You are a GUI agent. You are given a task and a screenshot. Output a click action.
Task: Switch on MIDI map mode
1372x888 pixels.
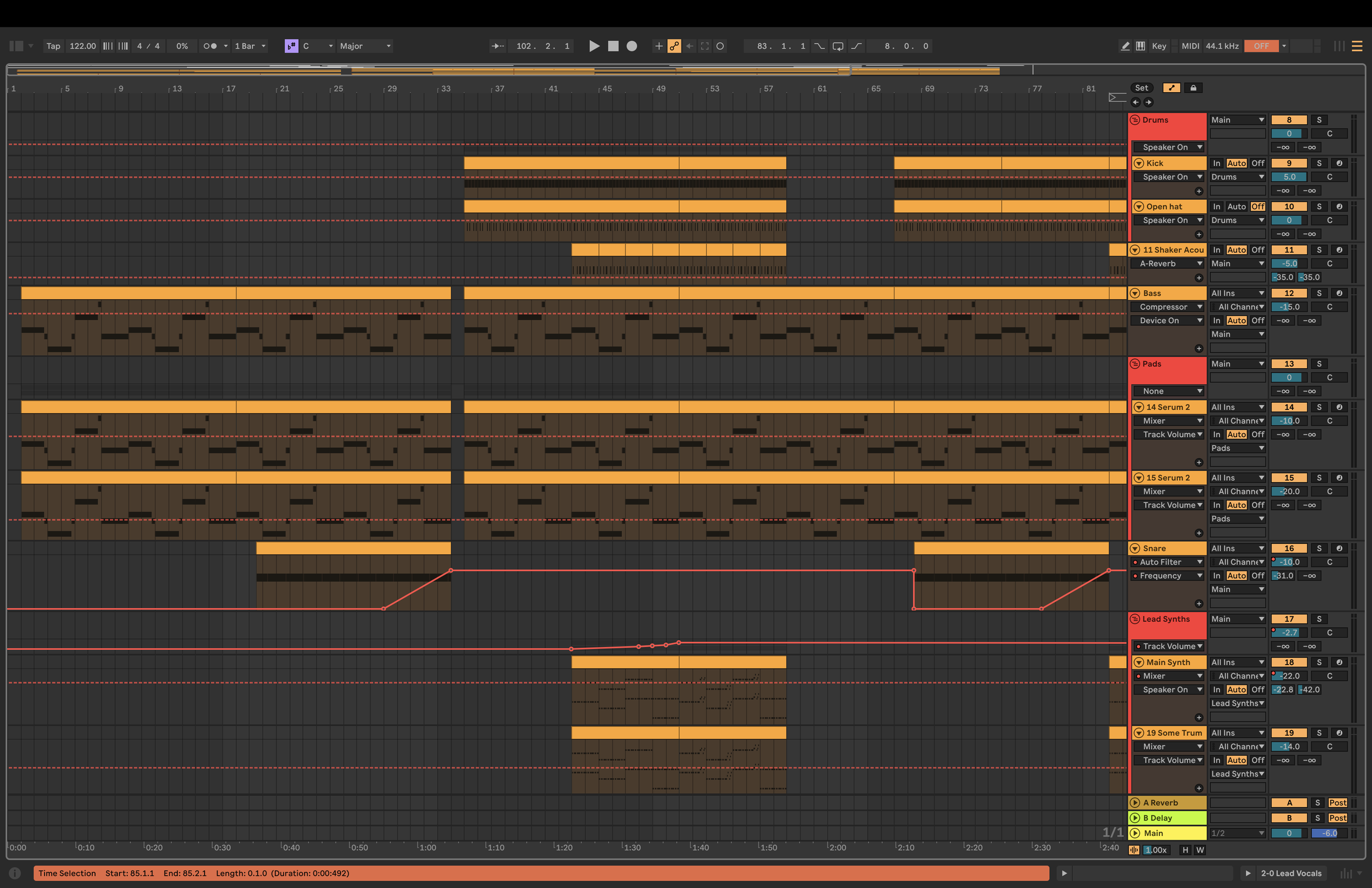click(1190, 46)
